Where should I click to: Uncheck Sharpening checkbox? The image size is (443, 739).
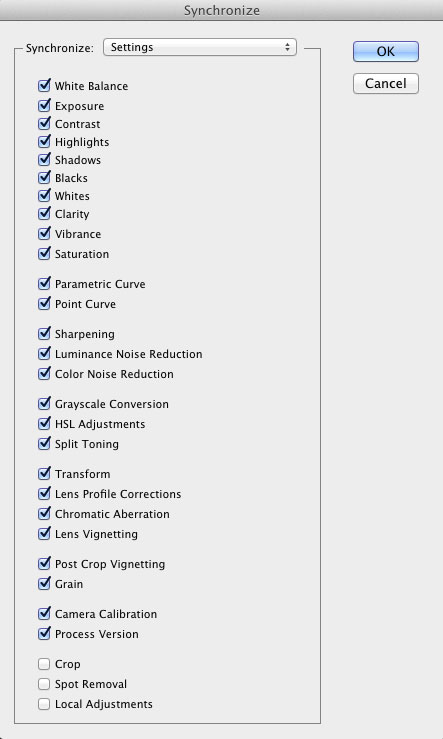(44, 334)
